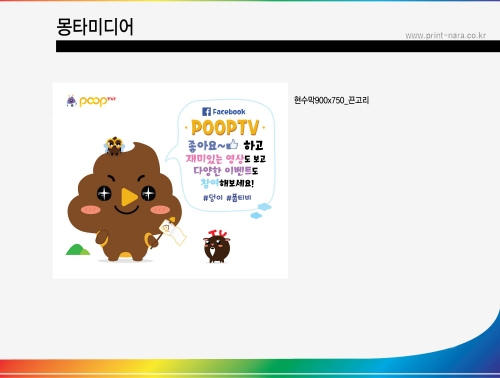Click the #덩이 hashtag
The width and height of the screenshot is (500, 378).
click(213, 198)
